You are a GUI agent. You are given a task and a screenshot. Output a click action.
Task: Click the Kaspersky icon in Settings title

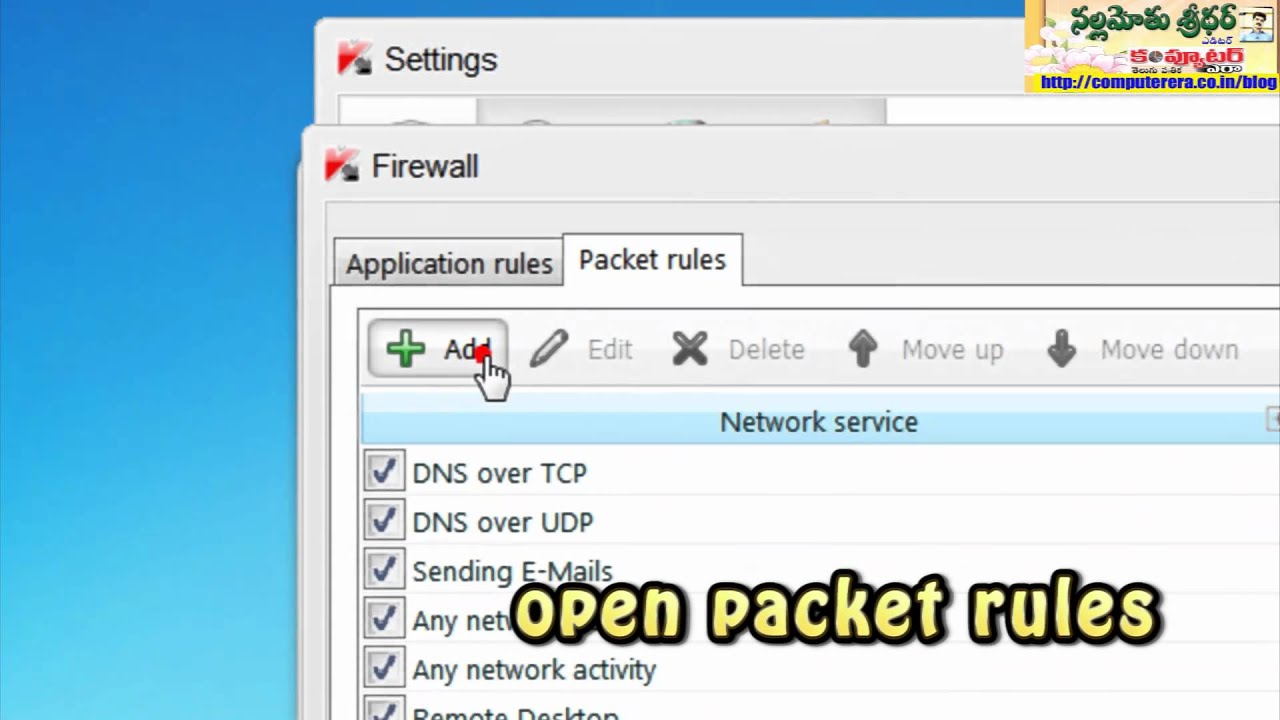point(355,58)
